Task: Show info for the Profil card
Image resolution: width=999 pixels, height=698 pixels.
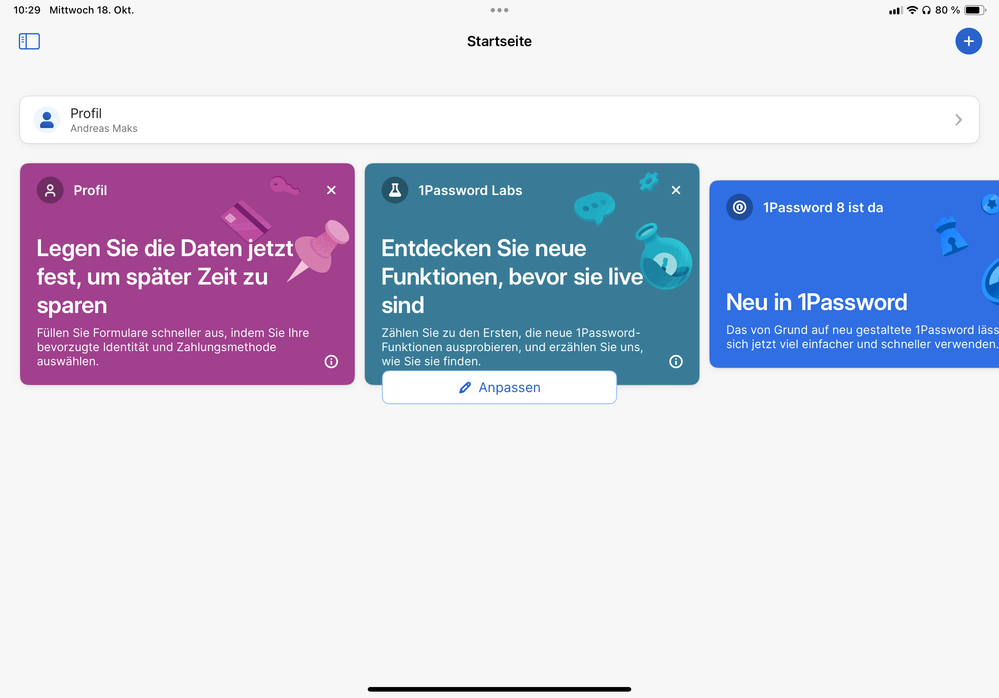Action: pyautogui.click(x=331, y=362)
